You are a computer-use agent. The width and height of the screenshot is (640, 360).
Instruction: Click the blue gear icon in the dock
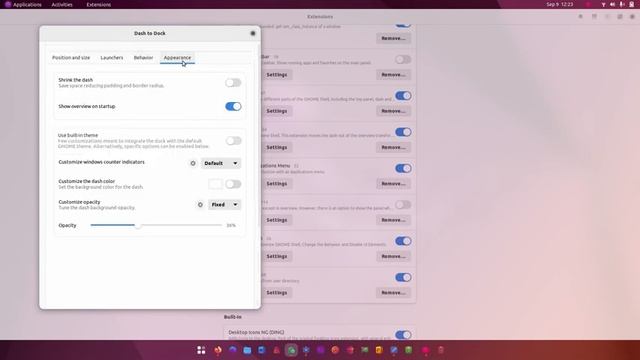click(306, 350)
